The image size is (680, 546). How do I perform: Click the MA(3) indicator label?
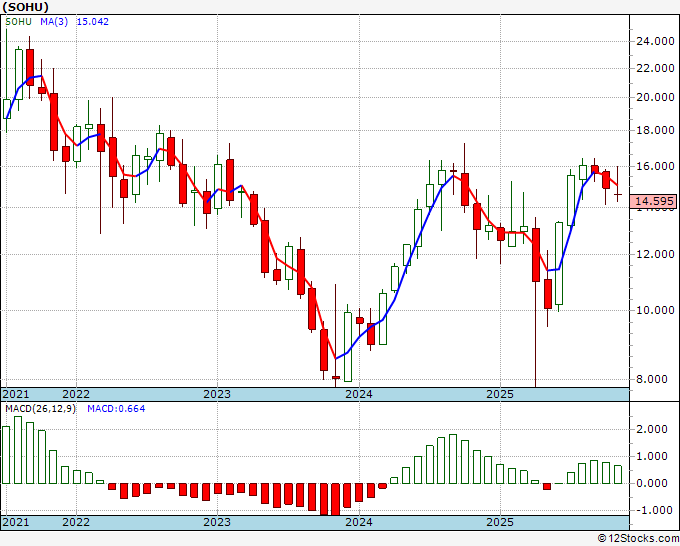click(54, 22)
